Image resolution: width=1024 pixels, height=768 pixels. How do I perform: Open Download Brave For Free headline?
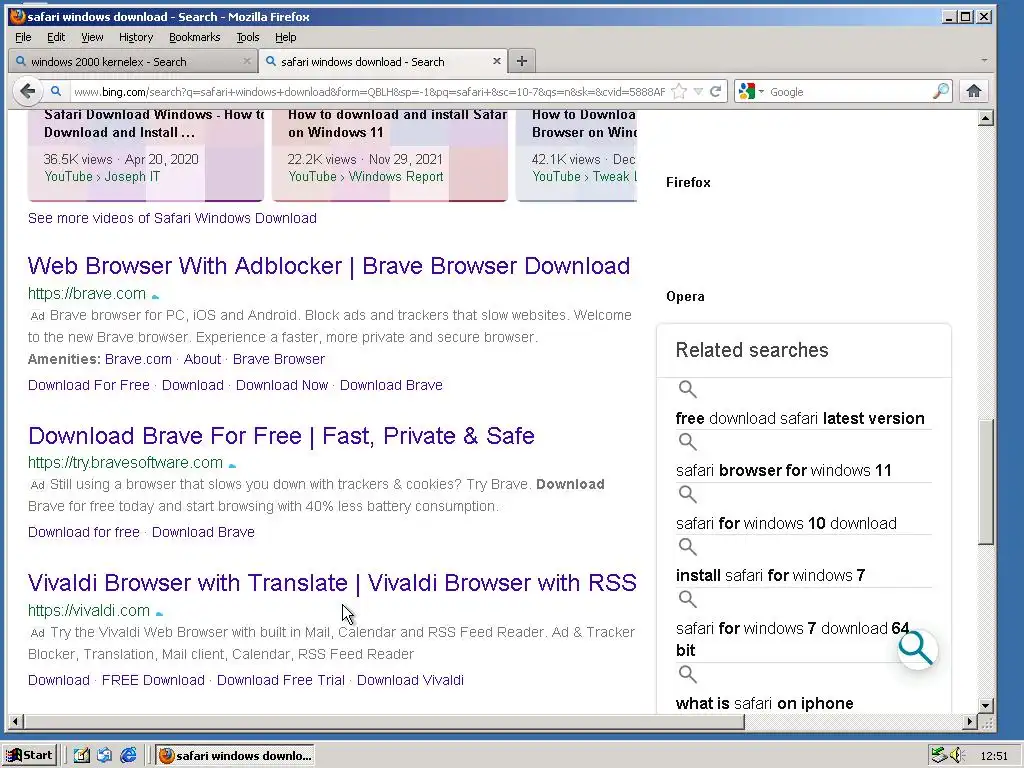(281, 436)
